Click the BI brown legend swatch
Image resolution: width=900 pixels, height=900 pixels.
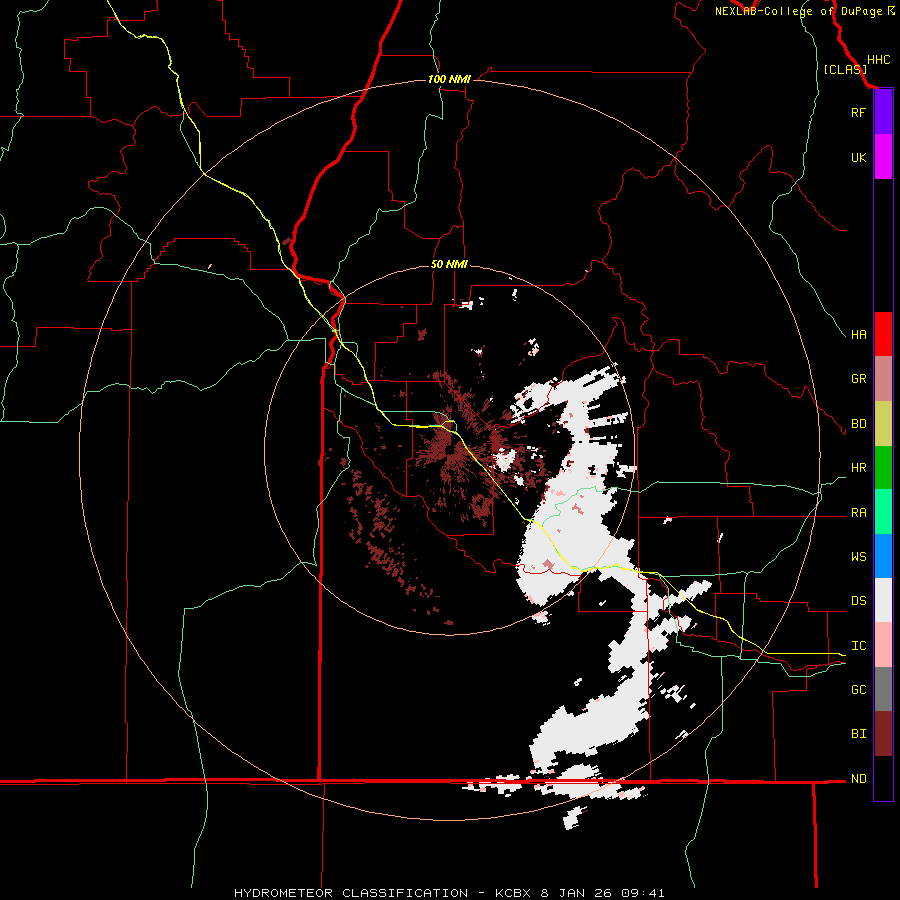click(883, 734)
